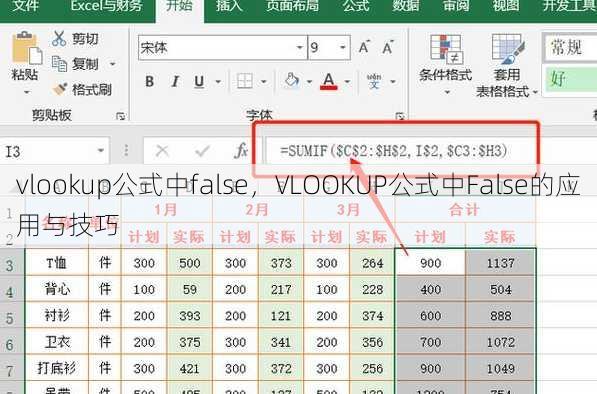
Task: Click the Paste (粘贴) clipboard icon
Action: [x=26, y=48]
